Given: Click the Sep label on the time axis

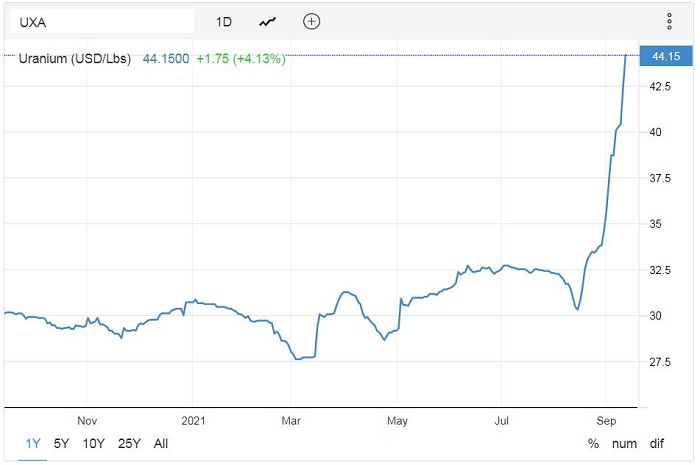Looking at the screenshot, I should pos(607,422).
